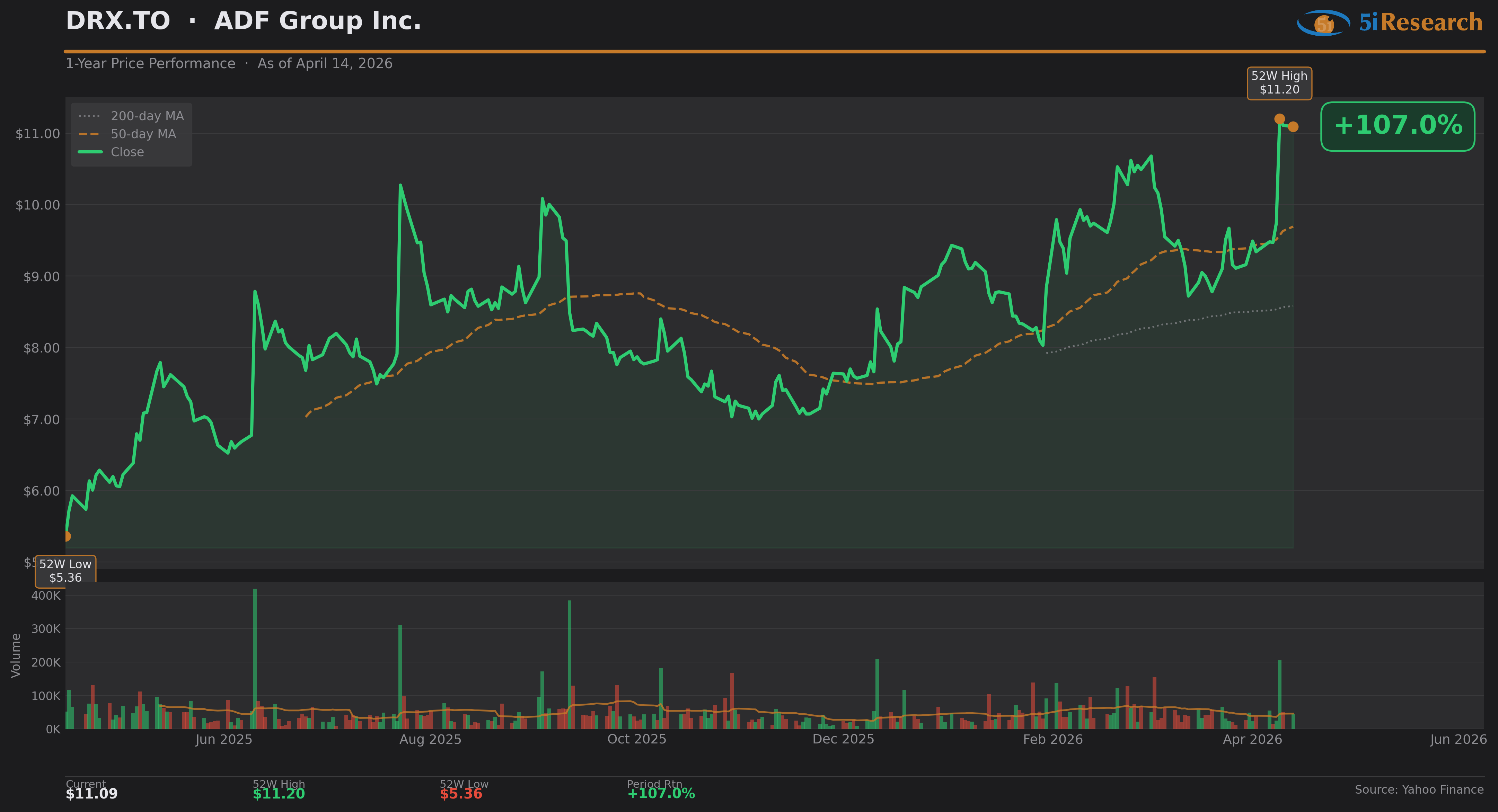Click the Current $11.09 footer value

point(91,793)
